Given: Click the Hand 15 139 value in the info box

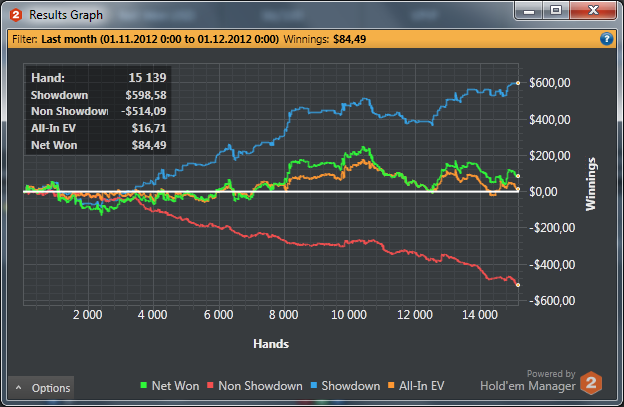Looking at the screenshot, I should pos(147,78).
